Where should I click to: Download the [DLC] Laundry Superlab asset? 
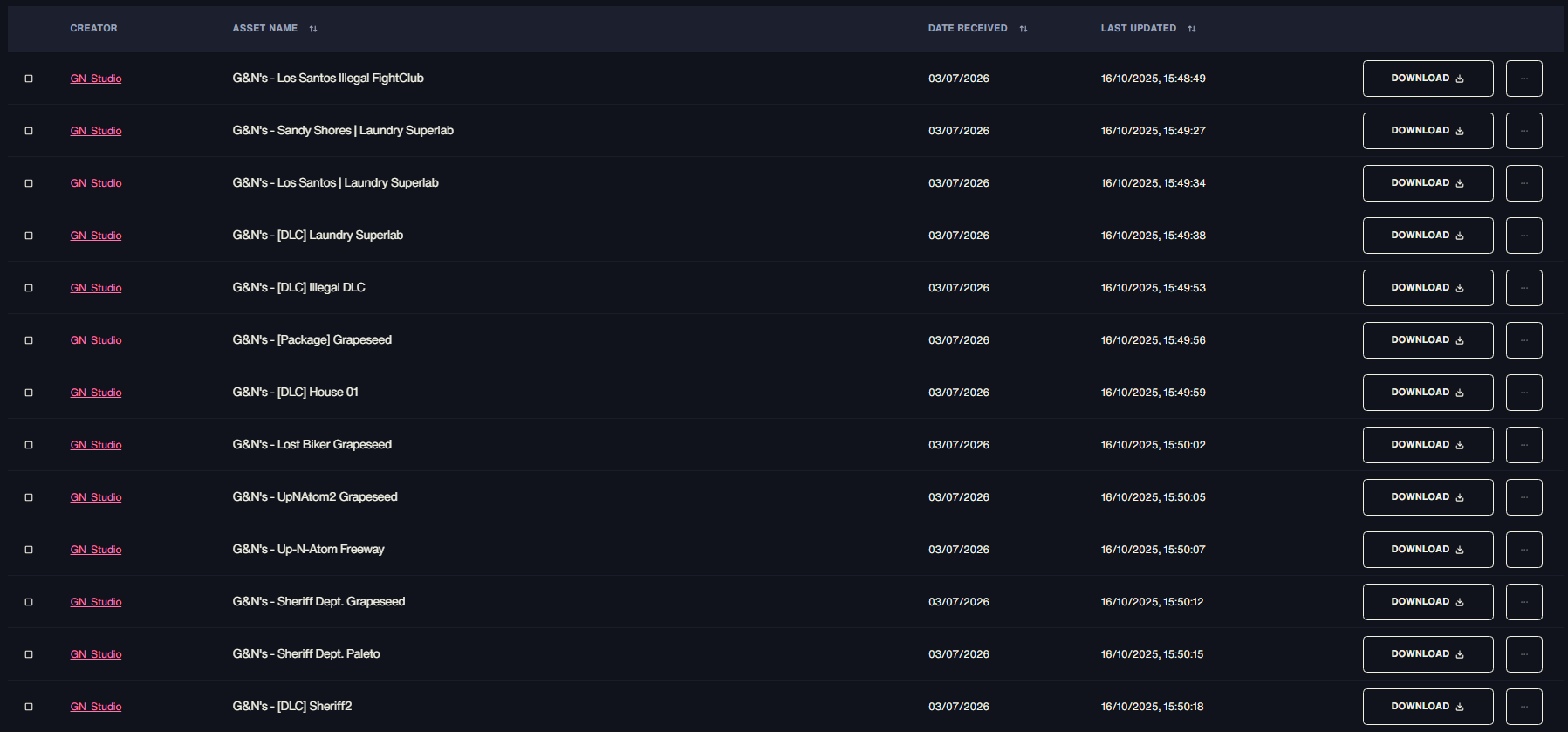(x=1428, y=236)
